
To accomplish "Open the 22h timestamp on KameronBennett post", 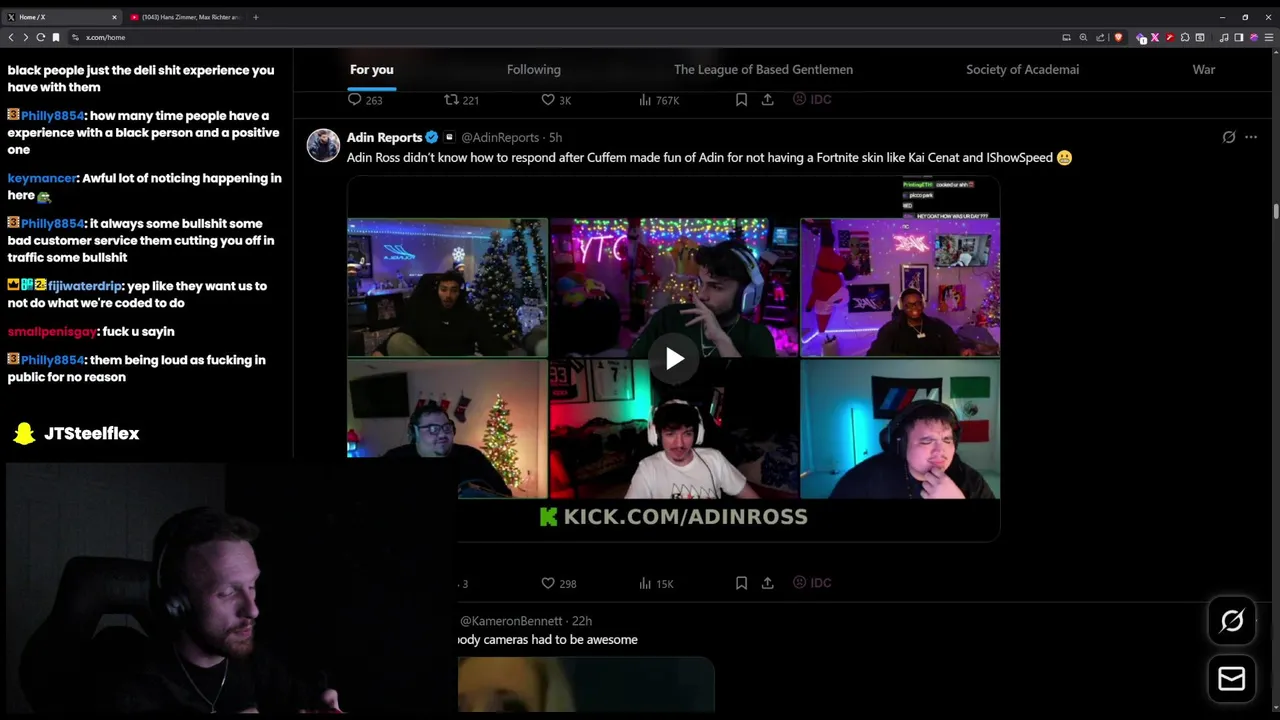I will (x=581, y=621).
